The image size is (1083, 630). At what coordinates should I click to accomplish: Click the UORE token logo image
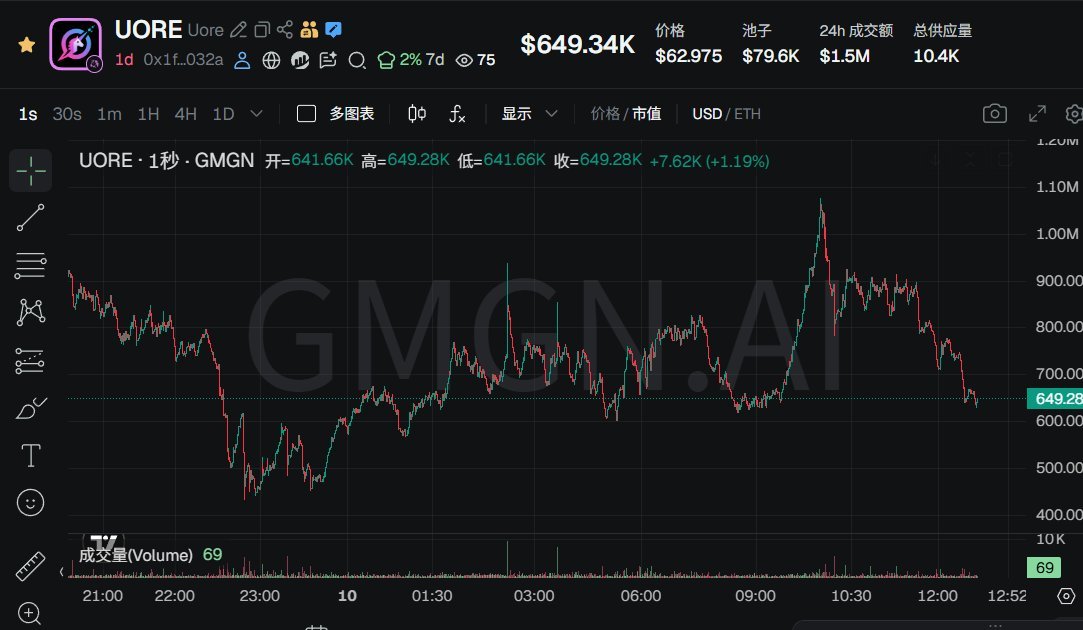[x=75, y=44]
